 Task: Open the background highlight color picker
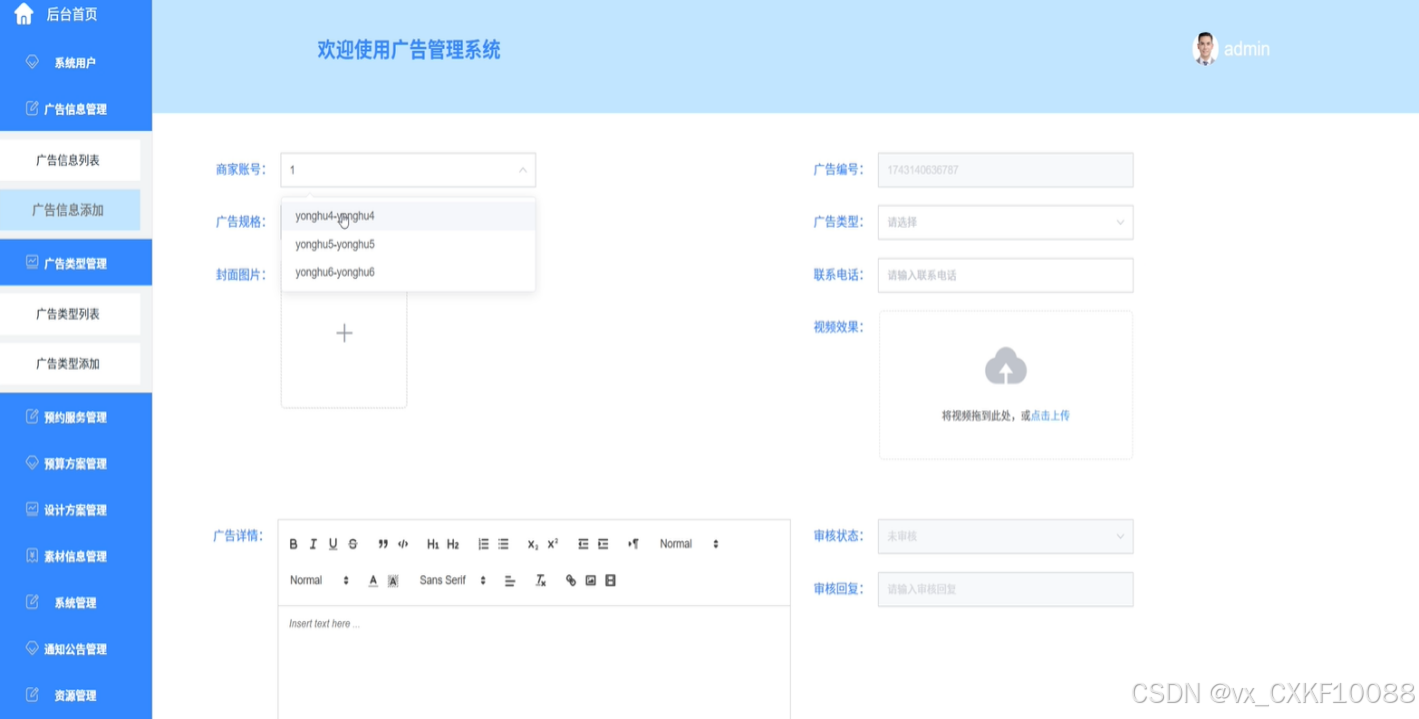[393, 580]
